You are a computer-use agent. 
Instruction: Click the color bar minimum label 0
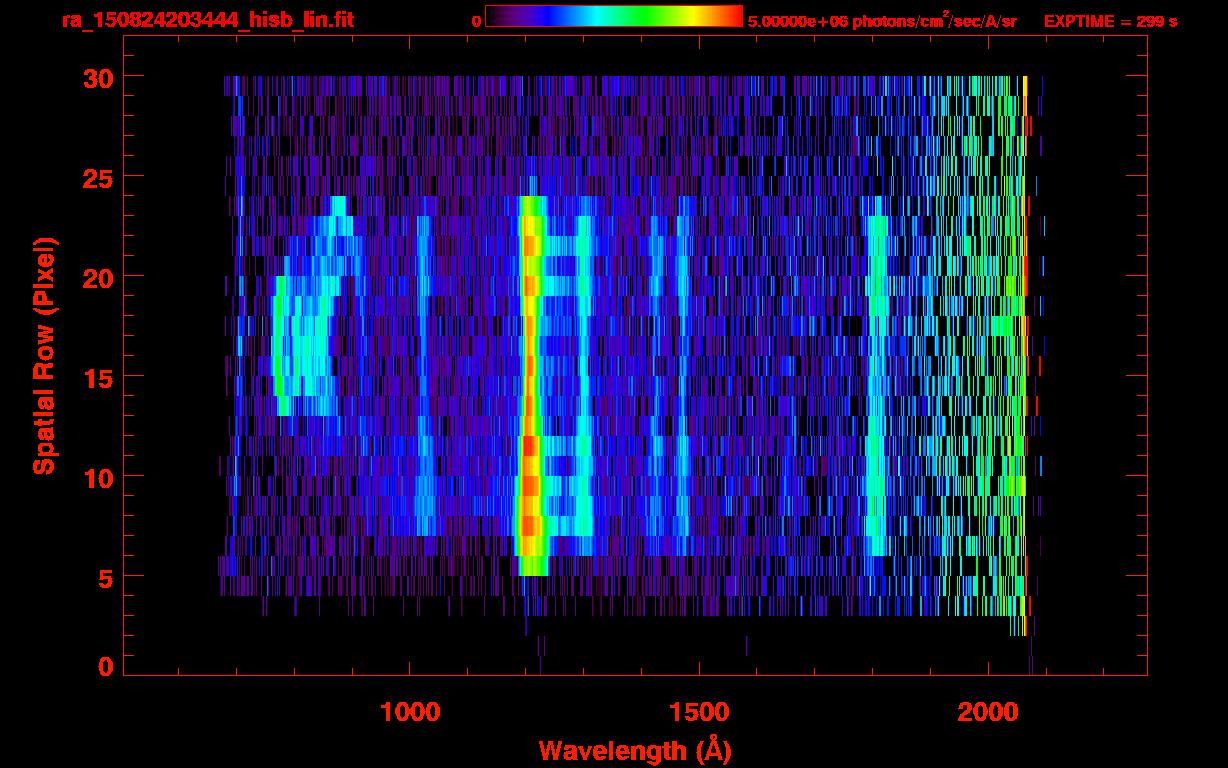pos(477,21)
